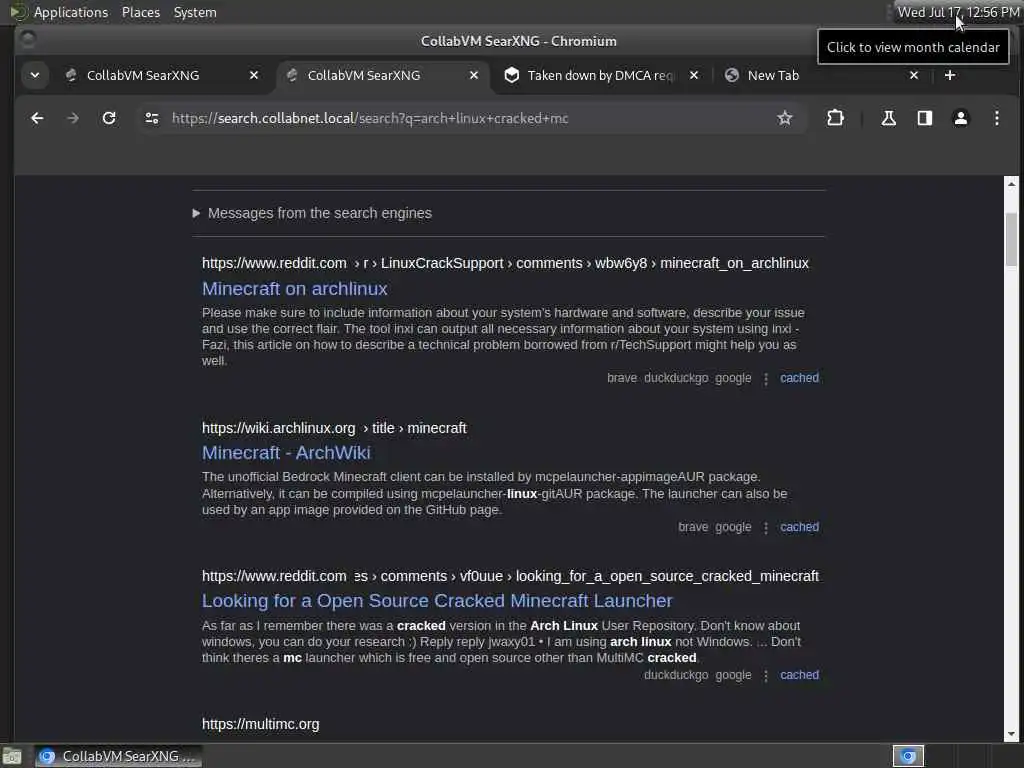Close the first CollabVM SearXNG tab
The height and width of the screenshot is (768, 1024).
pos(254,75)
